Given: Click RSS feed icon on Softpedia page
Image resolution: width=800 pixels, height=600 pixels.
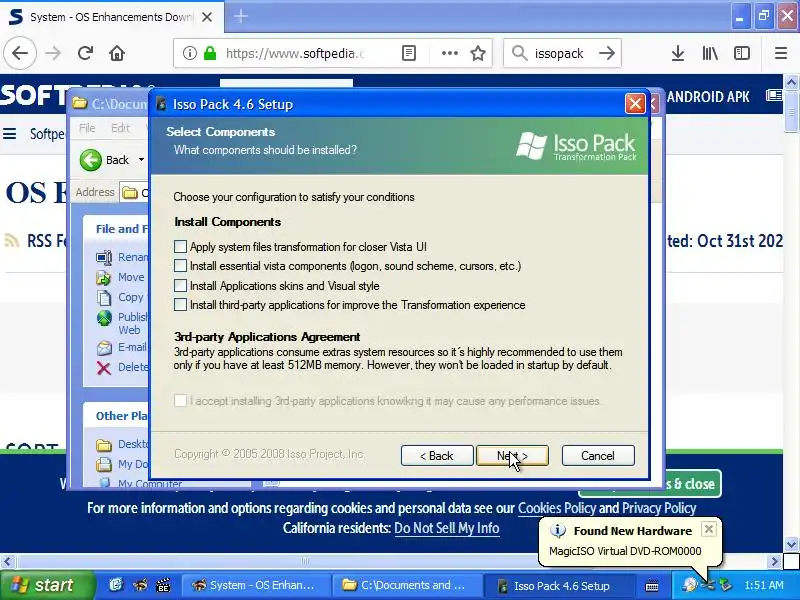Looking at the screenshot, I should click(12, 240).
